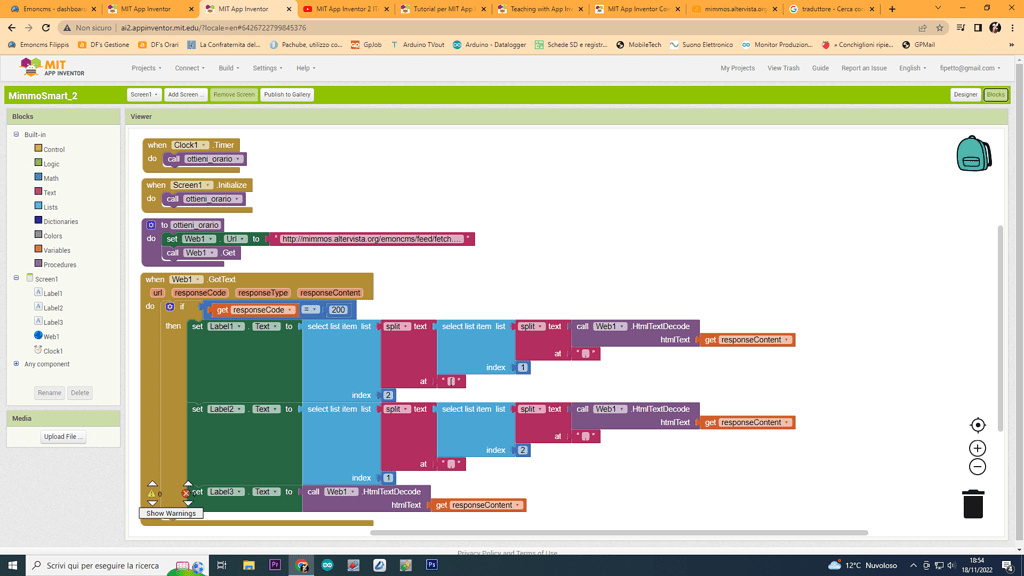Open the Projects menu
The height and width of the screenshot is (576, 1024).
[146, 68]
